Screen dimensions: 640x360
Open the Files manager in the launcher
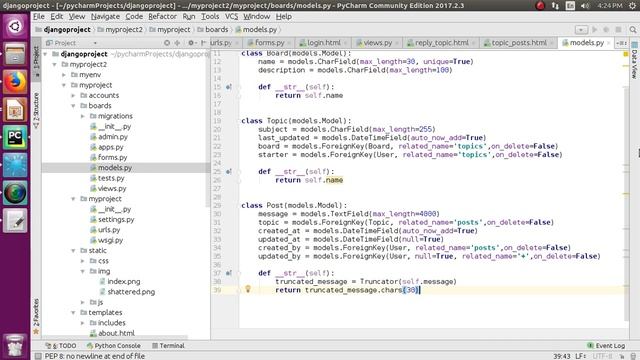(15, 54)
